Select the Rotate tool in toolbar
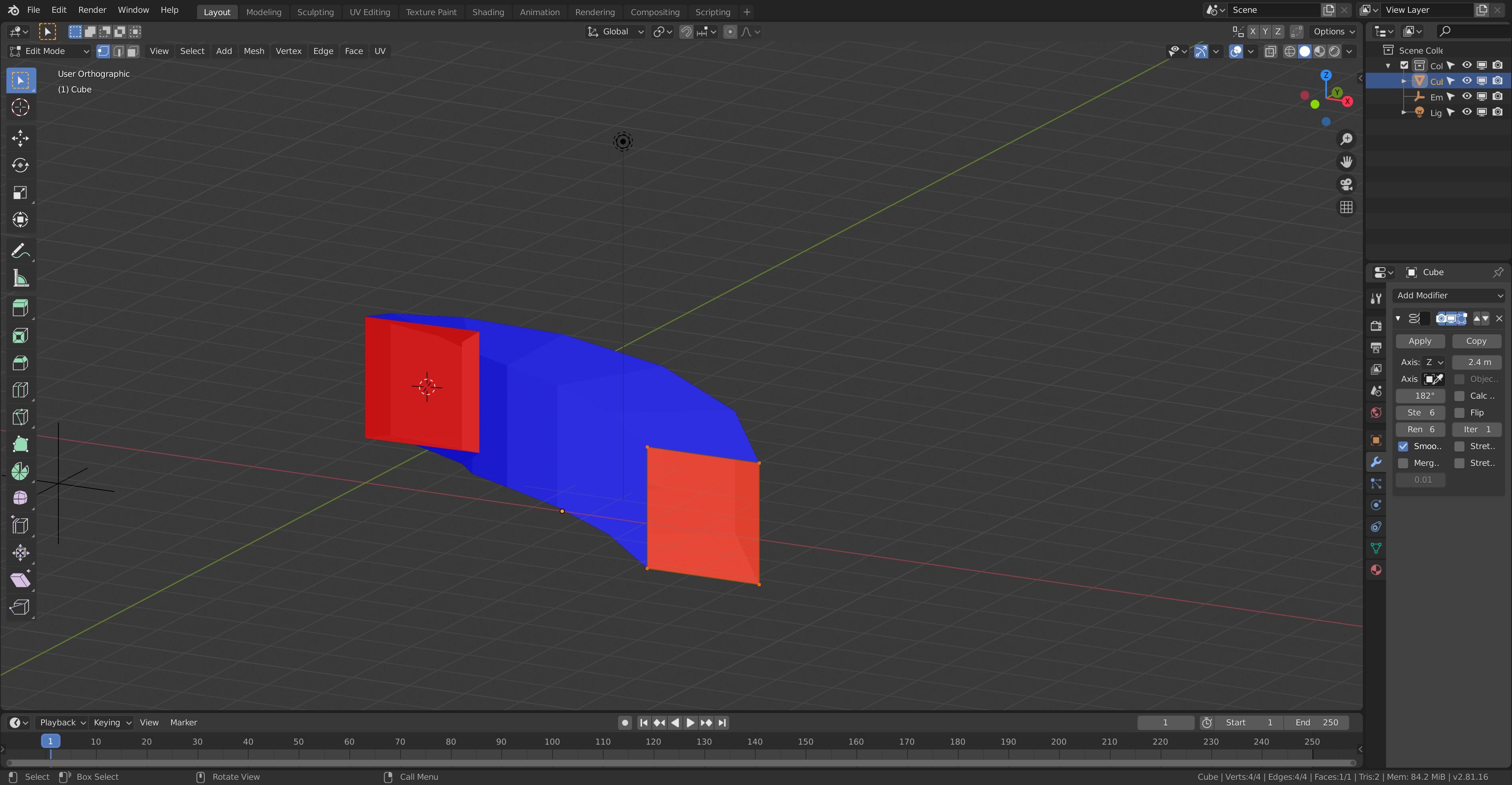This screenshot has height=785, width=1512. 20,165
